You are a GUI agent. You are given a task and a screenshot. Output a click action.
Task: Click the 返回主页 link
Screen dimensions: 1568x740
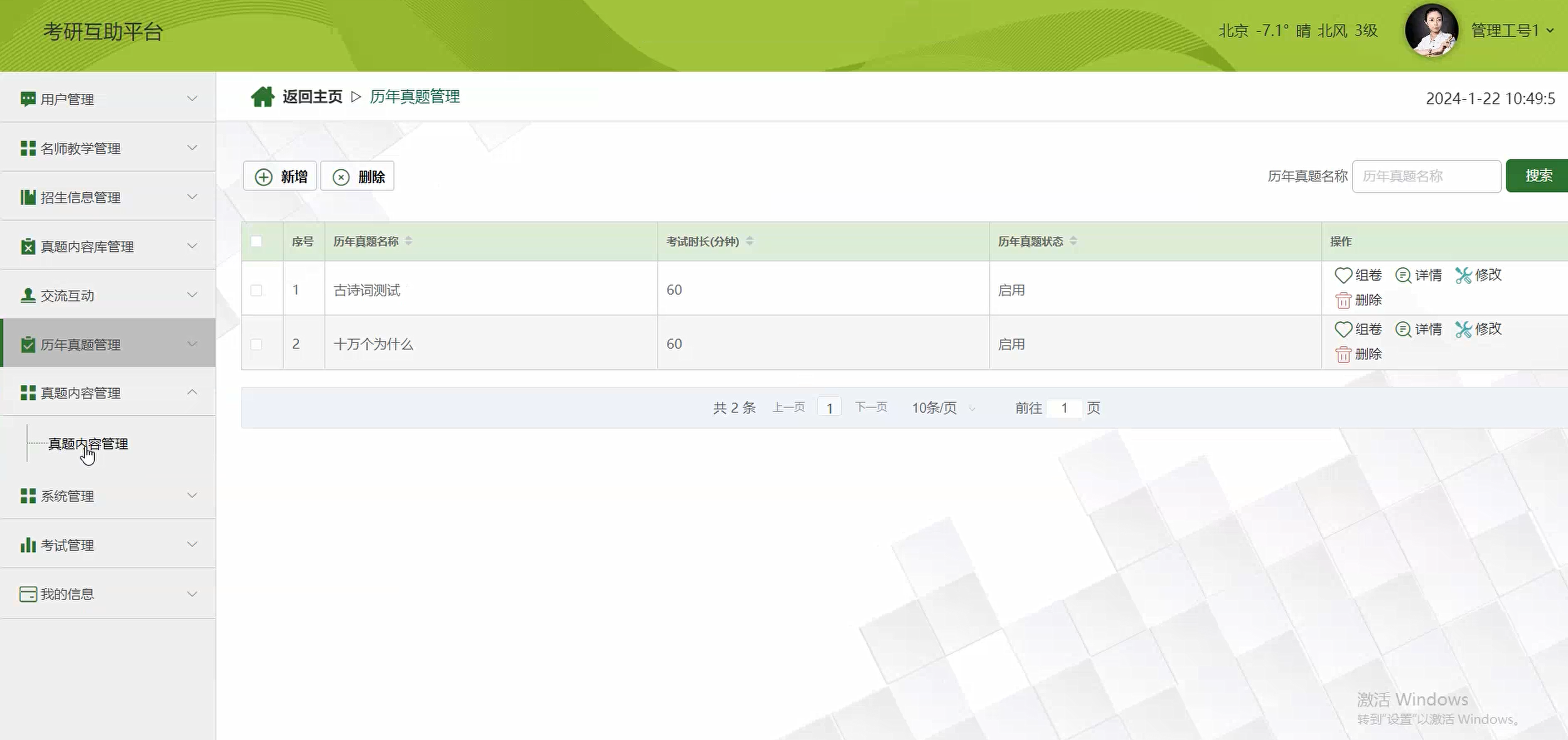(312, 97)
